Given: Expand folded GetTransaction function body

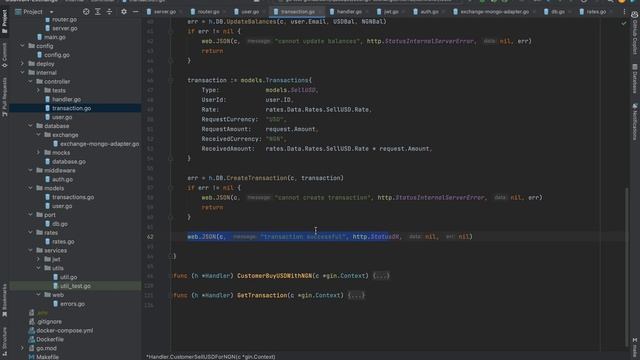Looking at the screenshot, I should pyautogui.click(x=356, y=296).
